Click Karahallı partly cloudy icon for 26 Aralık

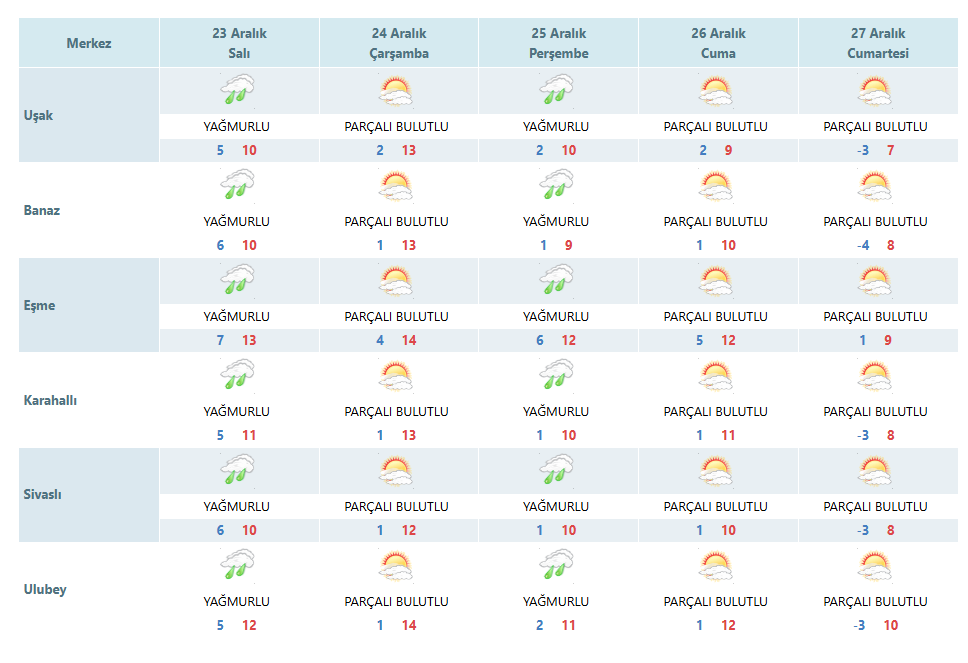point(716,376)
